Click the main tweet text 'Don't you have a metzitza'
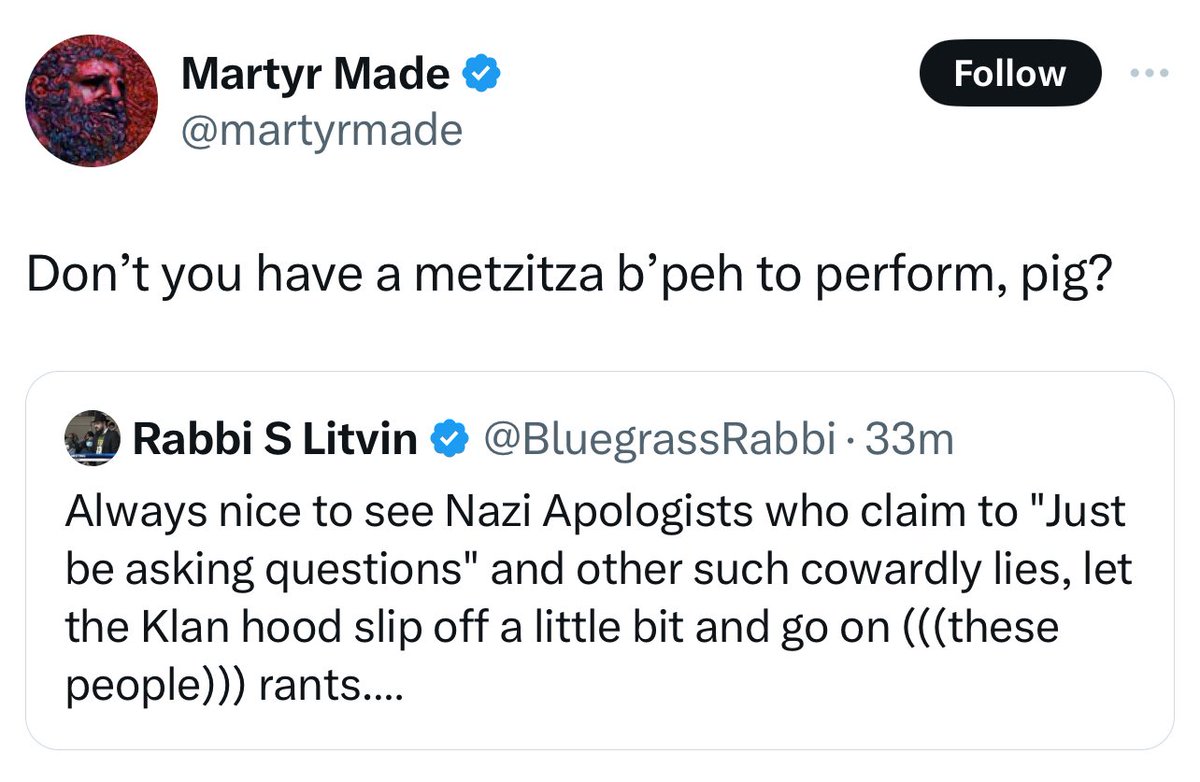1200x782 pixels. click(272, 275)
